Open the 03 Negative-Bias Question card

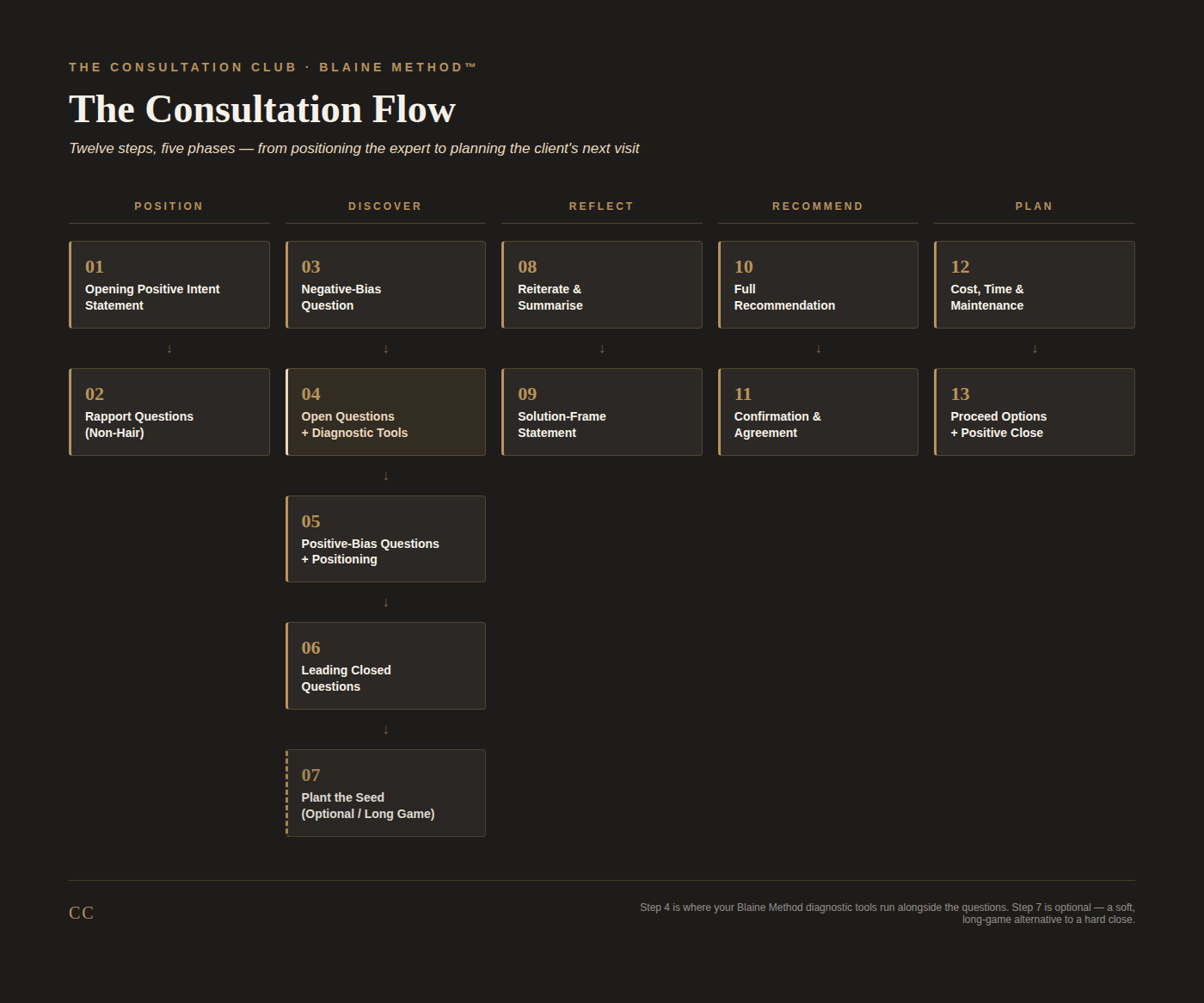pos(385,285)
